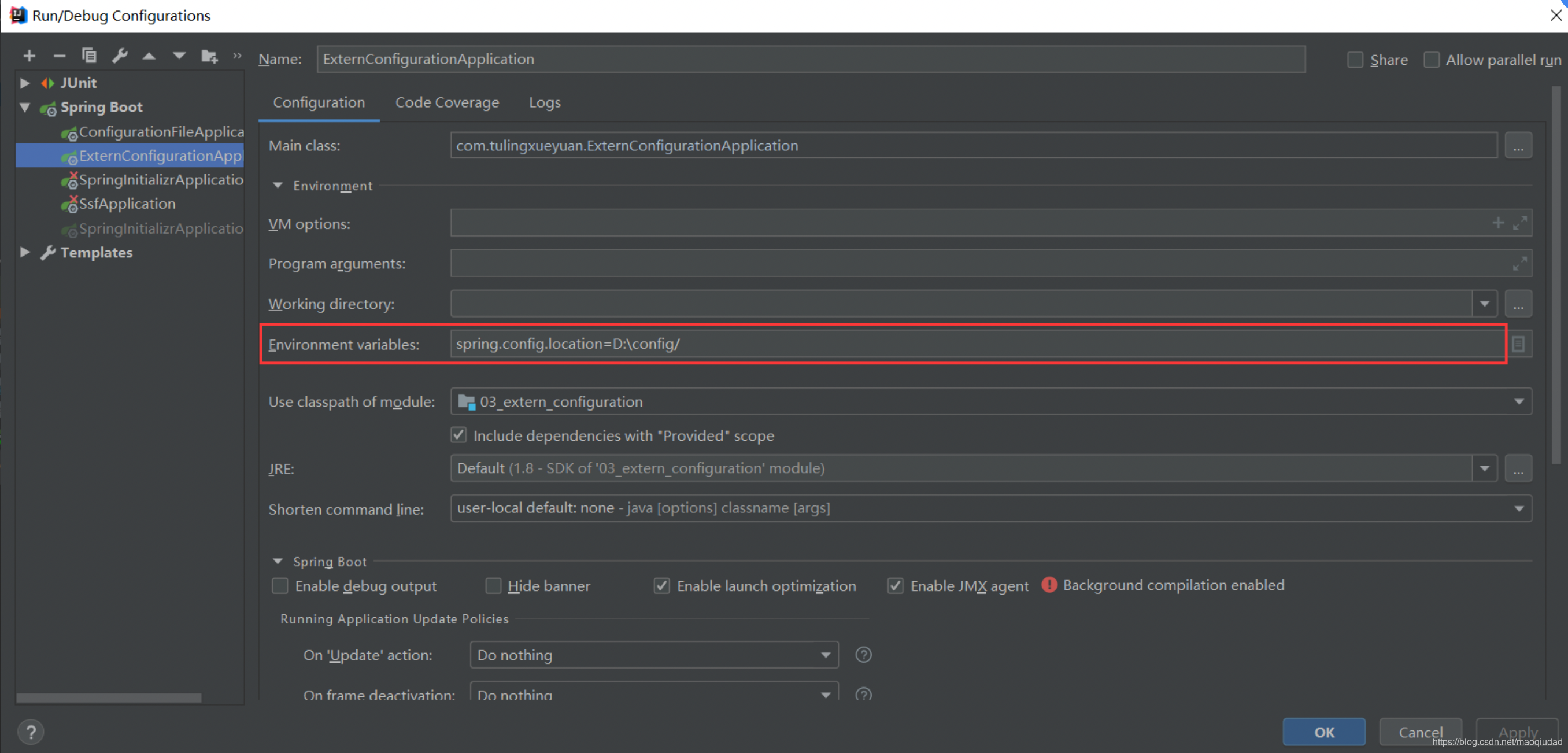
Task: Uncheck Enable JMX agent
Action: 895,586
